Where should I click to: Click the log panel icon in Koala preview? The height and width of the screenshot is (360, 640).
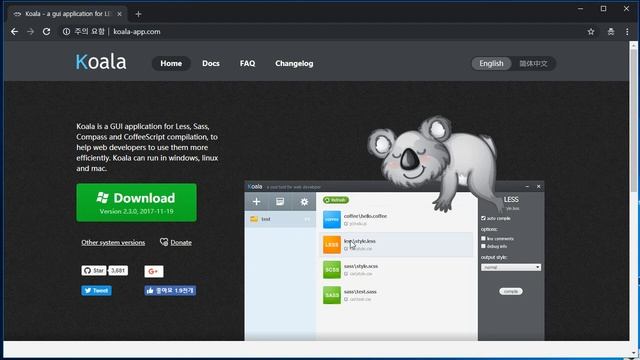point(280,202)
